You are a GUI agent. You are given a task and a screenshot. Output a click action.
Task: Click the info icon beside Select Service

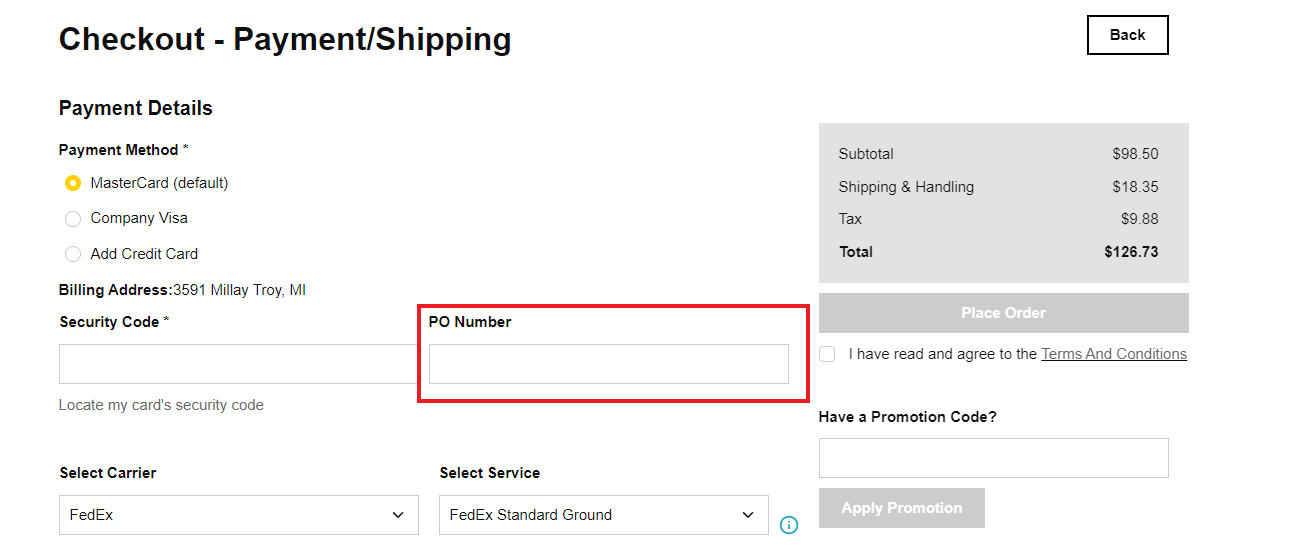tap(788, 524)
